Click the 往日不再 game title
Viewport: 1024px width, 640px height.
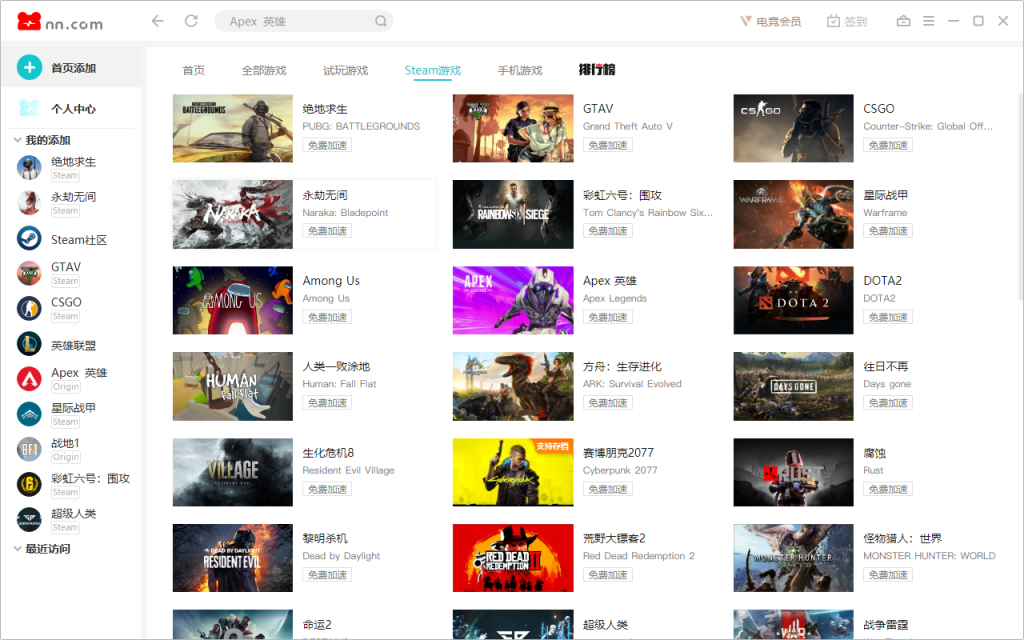point(886,366)
